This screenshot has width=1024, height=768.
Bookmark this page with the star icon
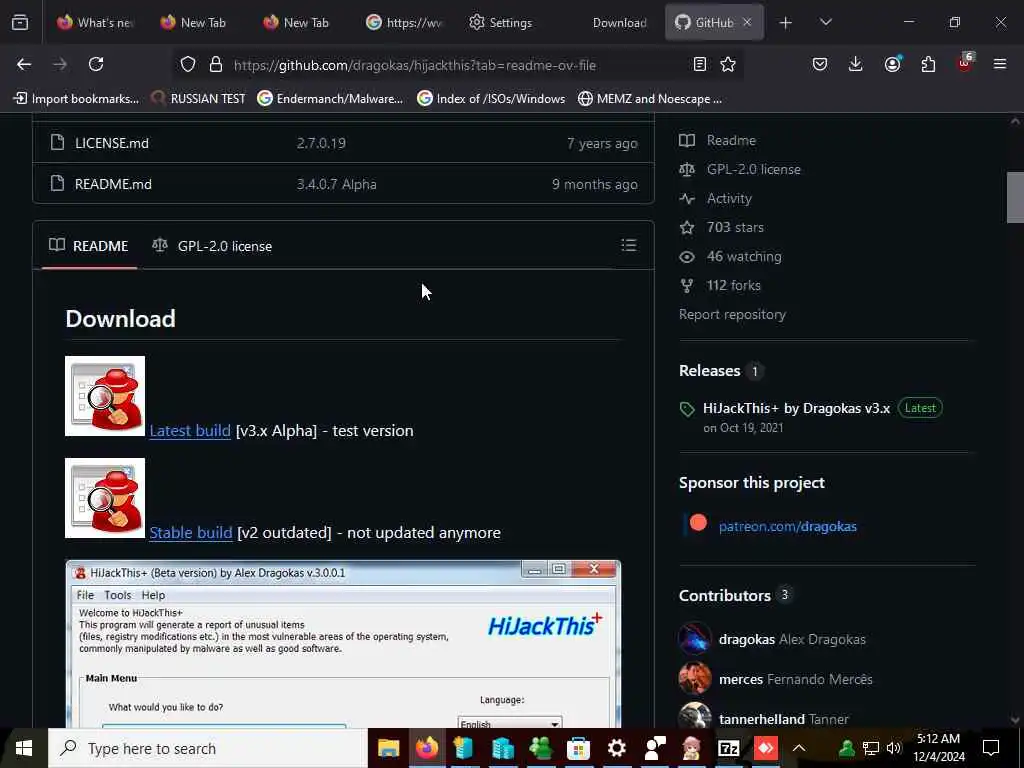tap(728, 64)
